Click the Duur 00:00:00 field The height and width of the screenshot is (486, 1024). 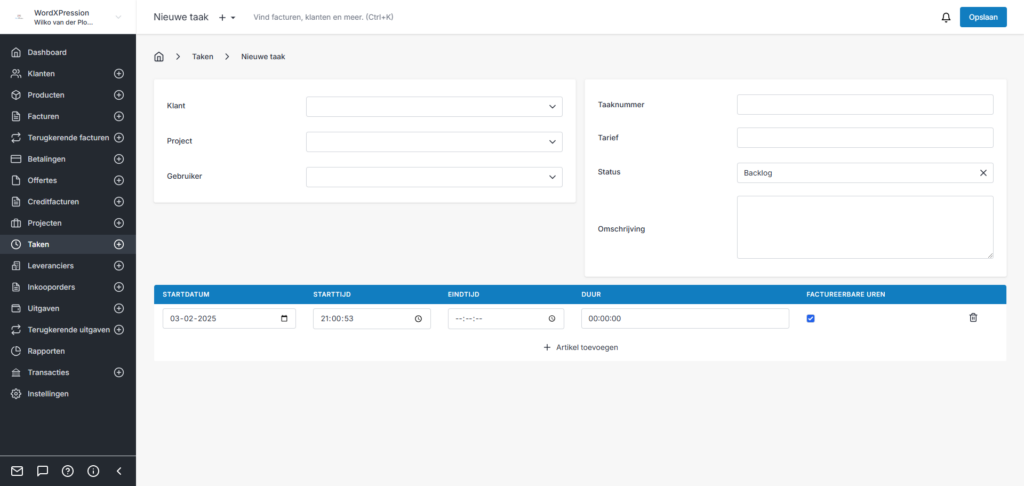click(x=684, y=319)
